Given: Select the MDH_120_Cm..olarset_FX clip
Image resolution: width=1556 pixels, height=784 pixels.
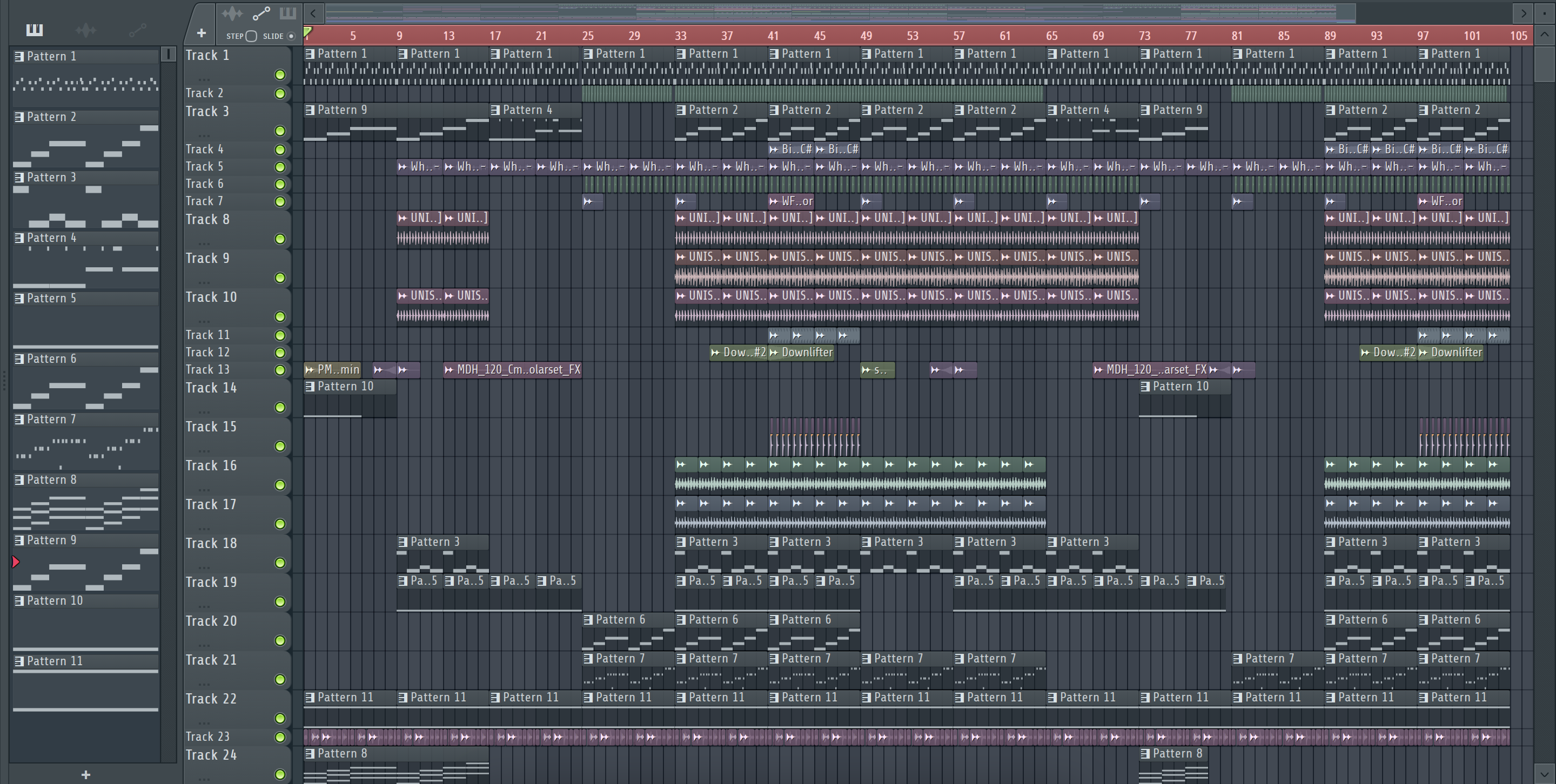Looking at the screenshot, I should pyautogui.click(x=512, y=369).
